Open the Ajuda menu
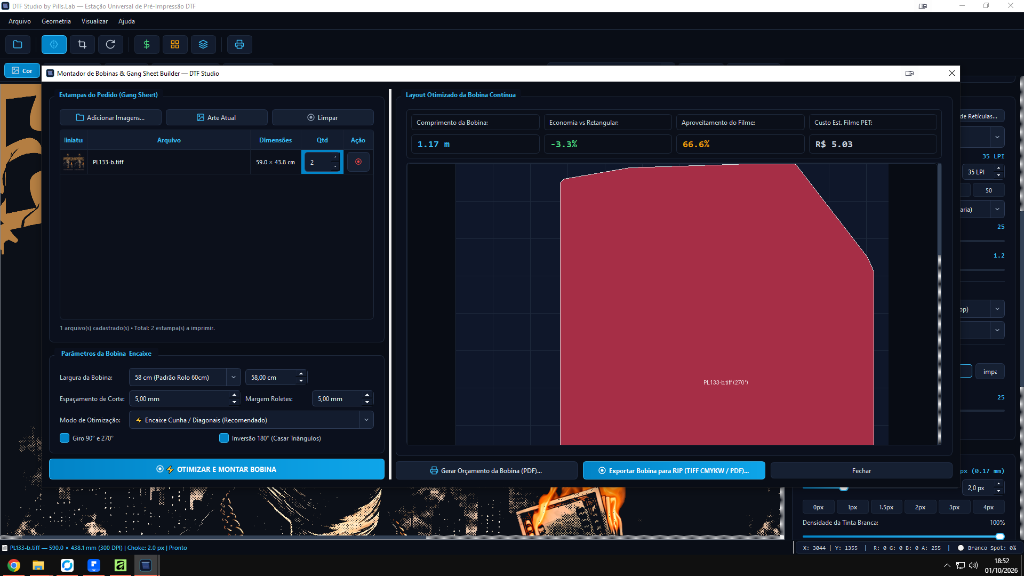 pyautogui.click(x=127, y=22)
